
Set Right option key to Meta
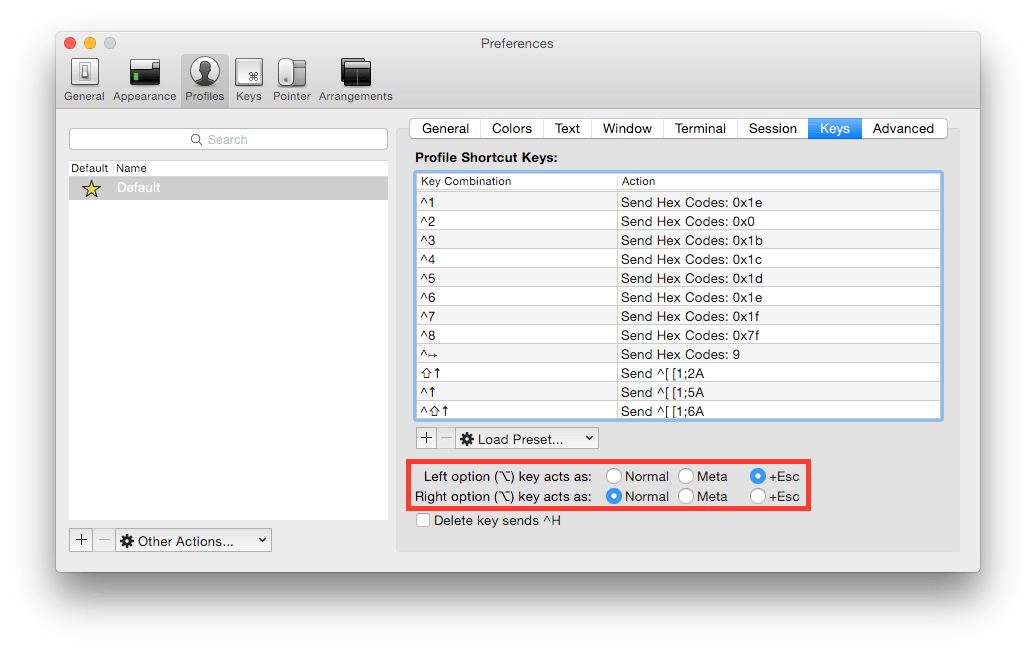pyautogui.click(x=686, y=495)
